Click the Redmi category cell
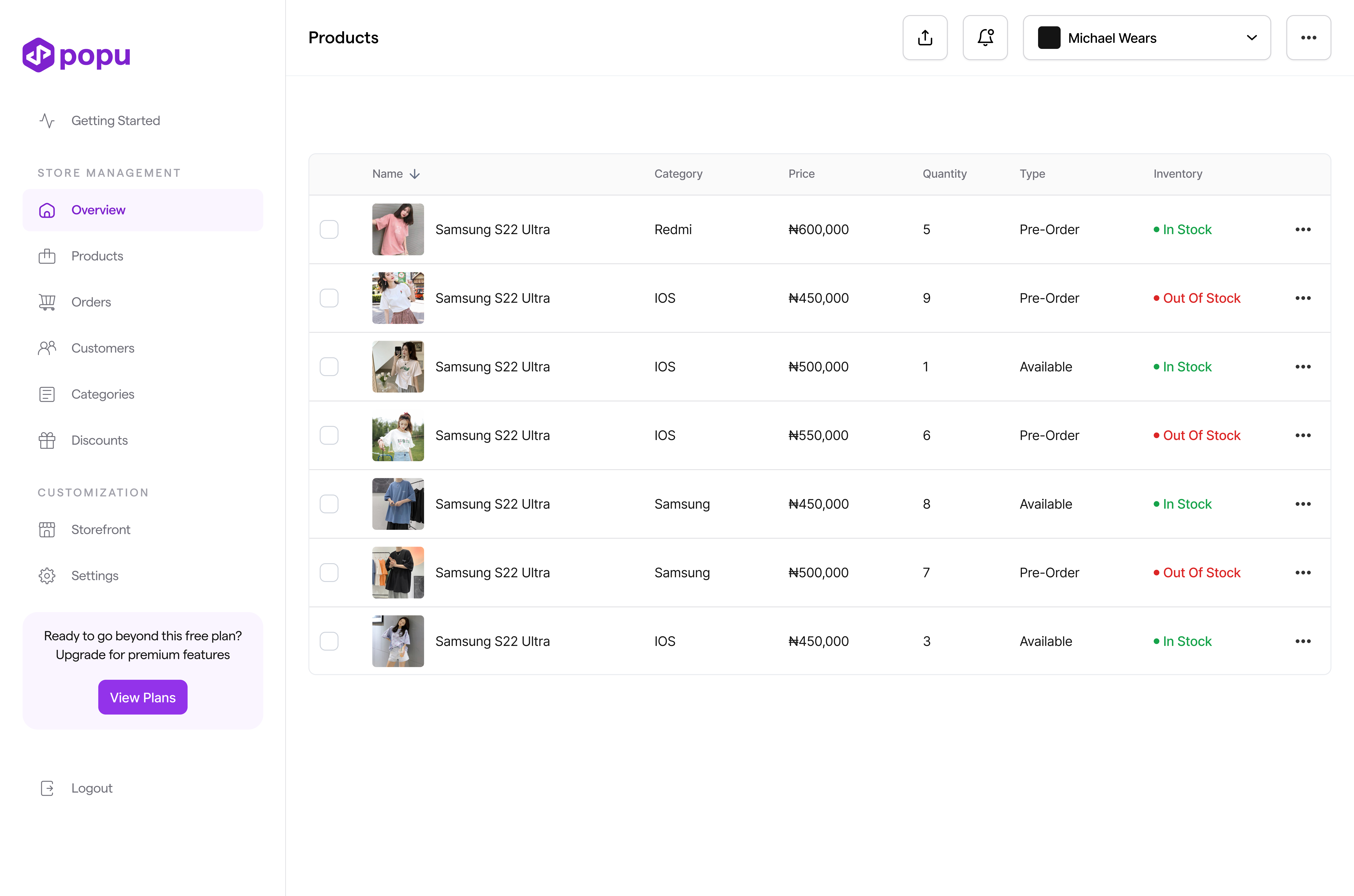The image size is (1354, 896). 673,230
